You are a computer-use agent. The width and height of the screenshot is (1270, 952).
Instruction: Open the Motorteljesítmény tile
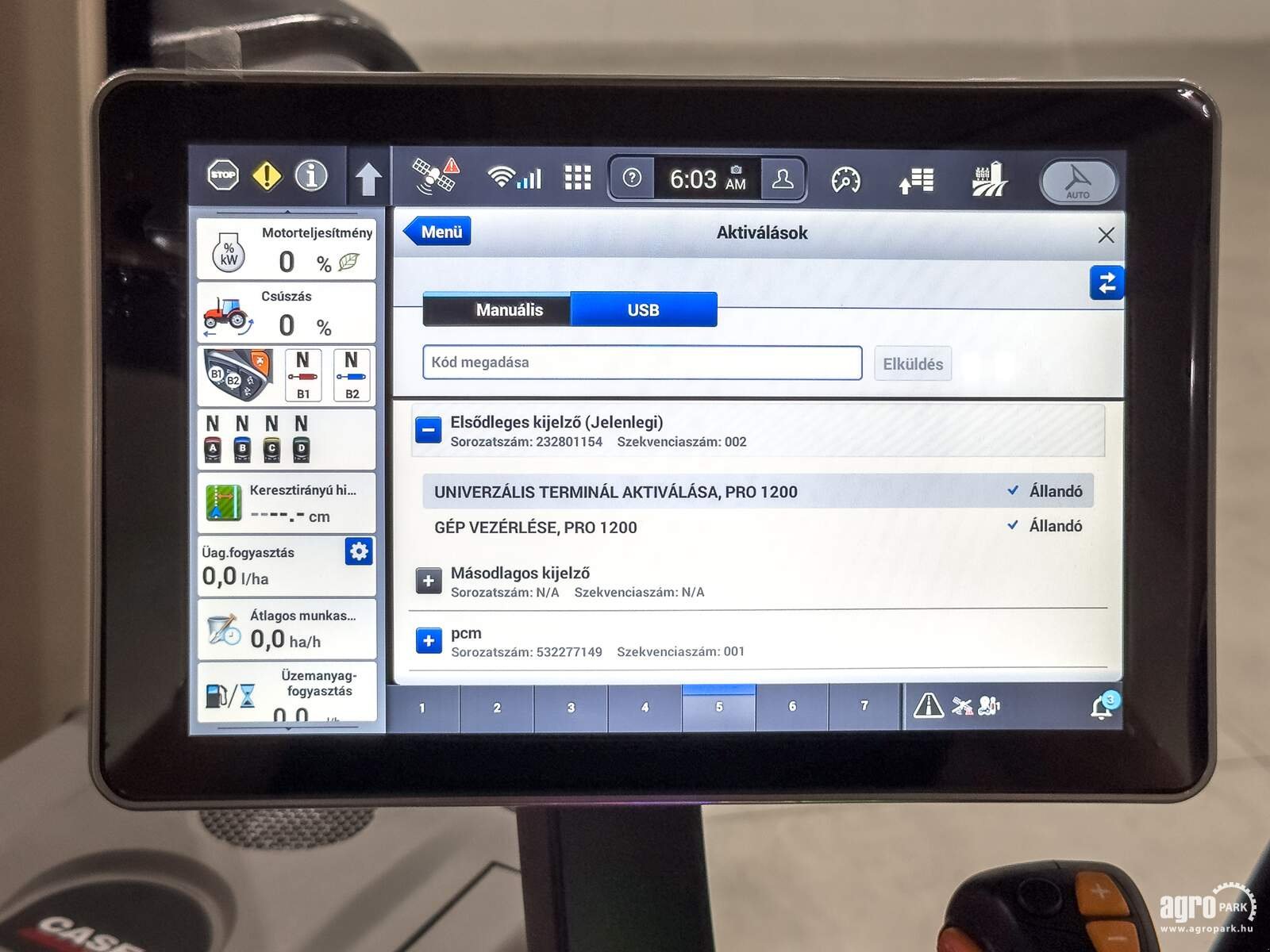(x=287, y=248)
